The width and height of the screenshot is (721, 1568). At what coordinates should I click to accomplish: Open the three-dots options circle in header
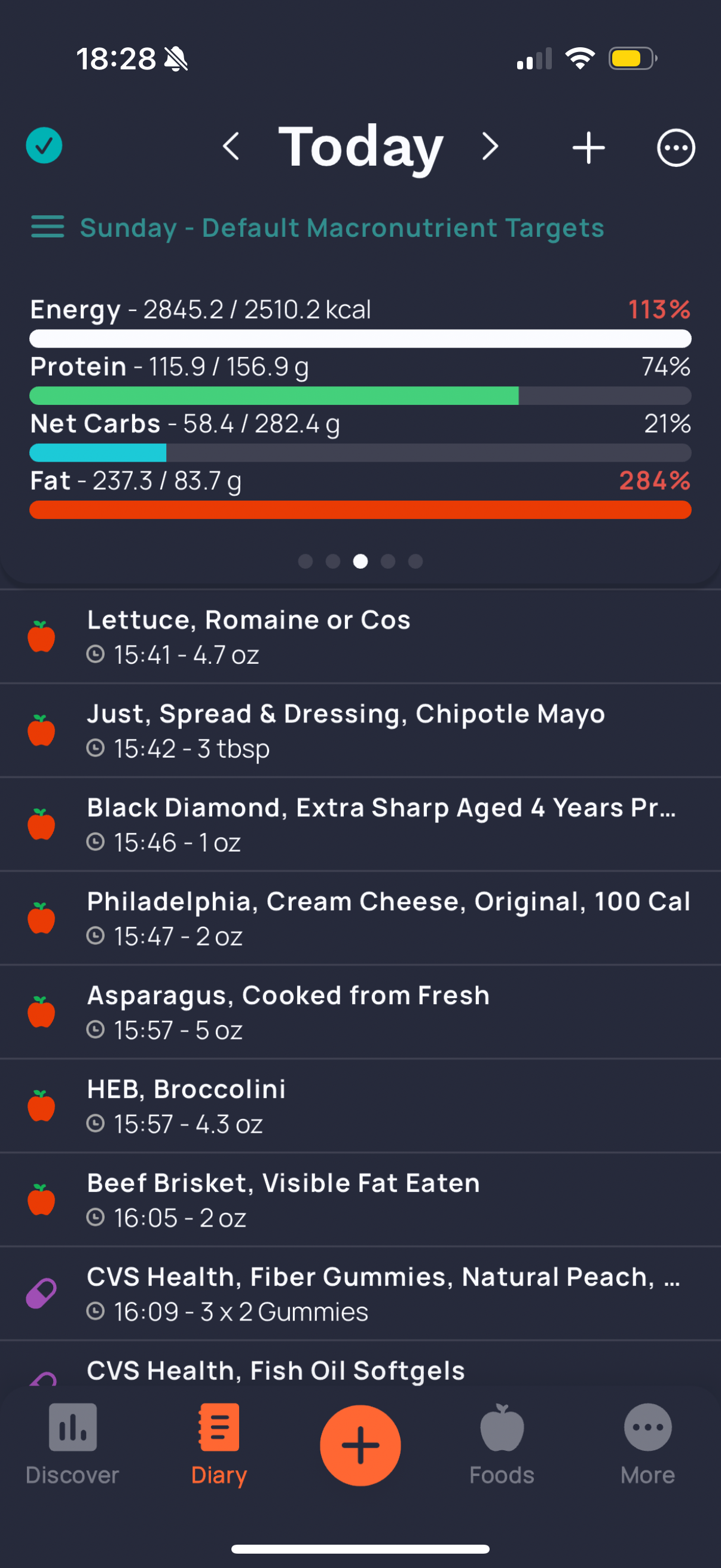tap(676, 148)
